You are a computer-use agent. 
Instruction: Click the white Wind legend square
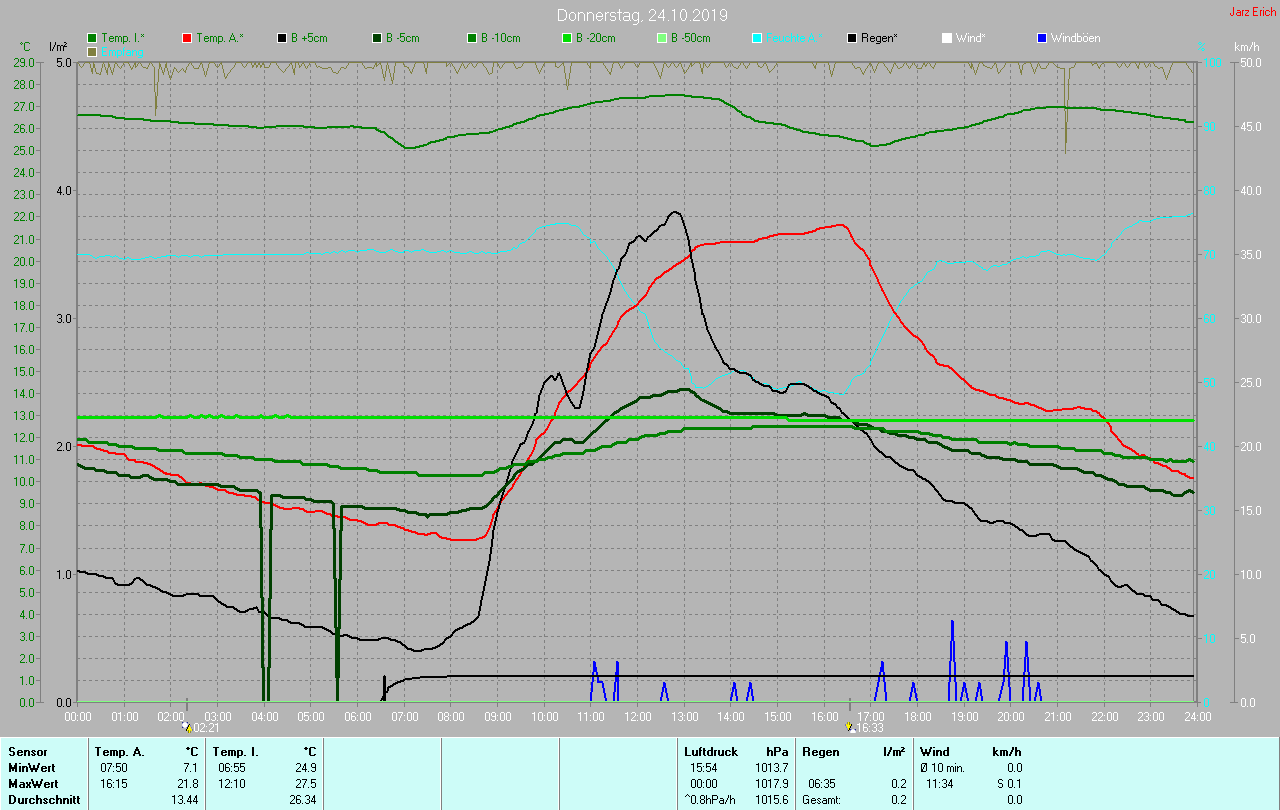coord(947,38)
